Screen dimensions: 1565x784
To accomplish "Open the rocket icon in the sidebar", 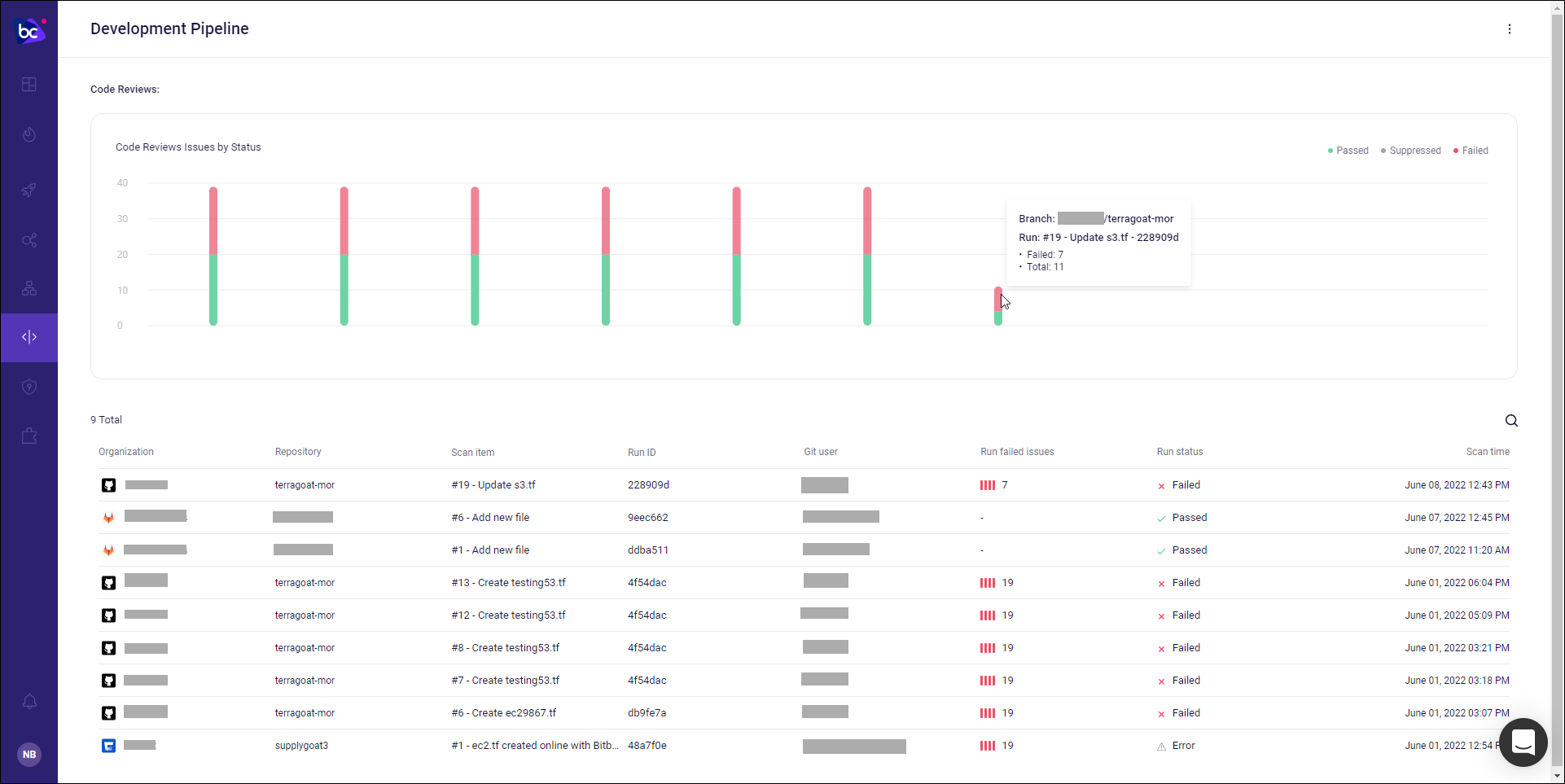I will (29, 190).
